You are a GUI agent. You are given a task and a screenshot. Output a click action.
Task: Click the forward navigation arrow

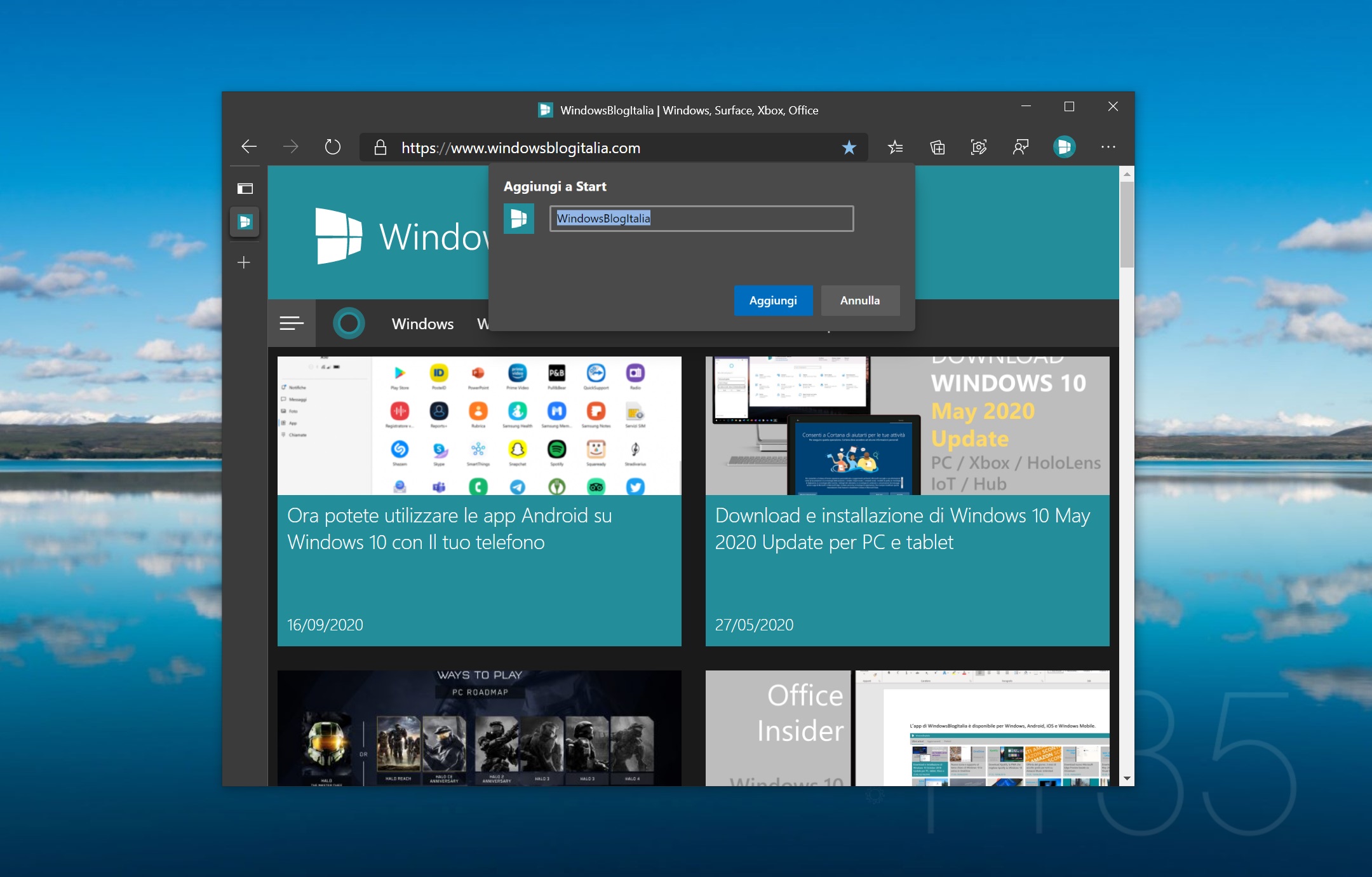click(x=290, y=147)
